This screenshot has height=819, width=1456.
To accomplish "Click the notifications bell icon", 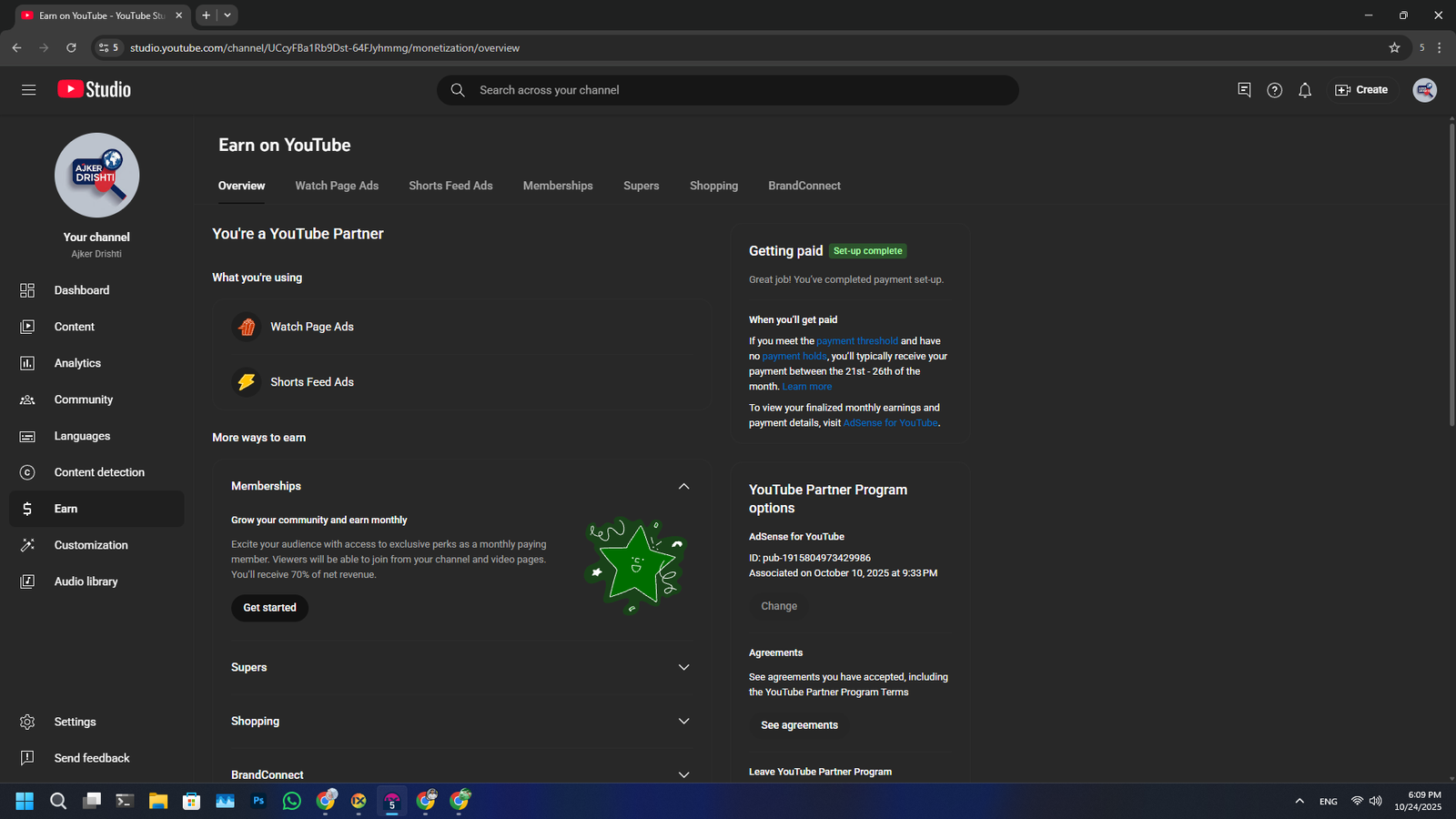I will [x=1305, y=90].
